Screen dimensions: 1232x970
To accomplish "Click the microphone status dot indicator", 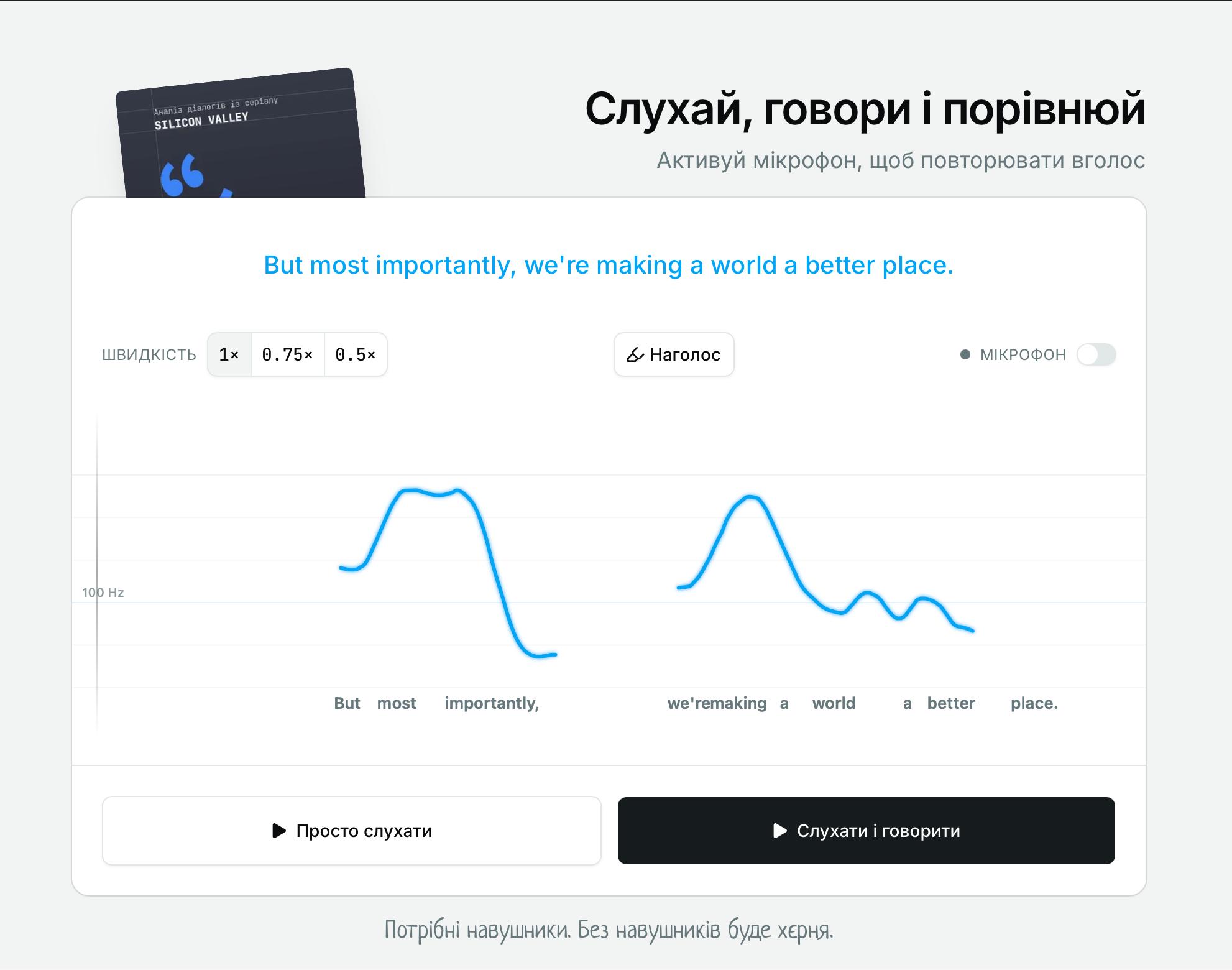I will pos(965,354).
